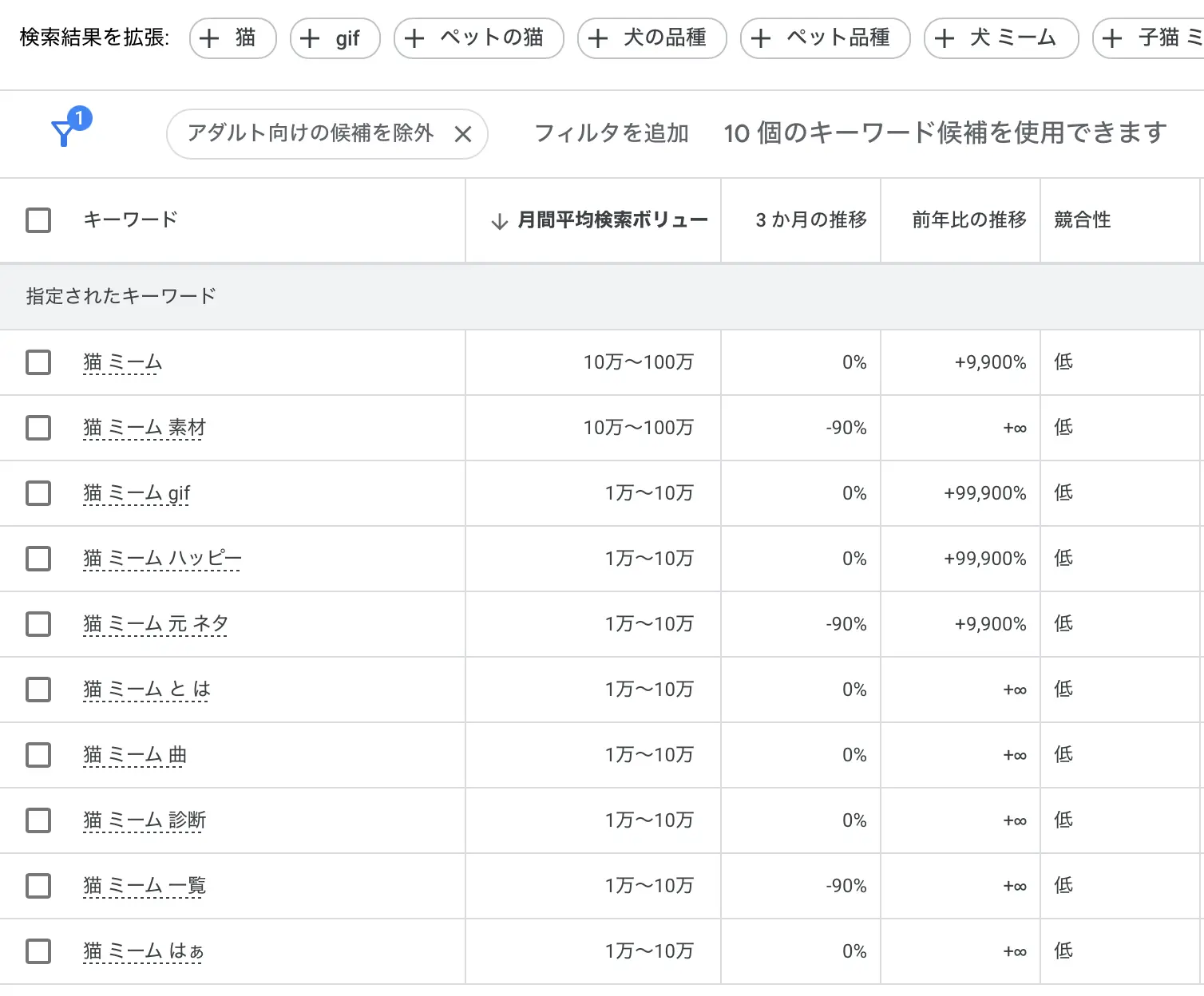Add gif to broaden search results
The width and height of the screenshot is (1204, 996).
point(335,38)
